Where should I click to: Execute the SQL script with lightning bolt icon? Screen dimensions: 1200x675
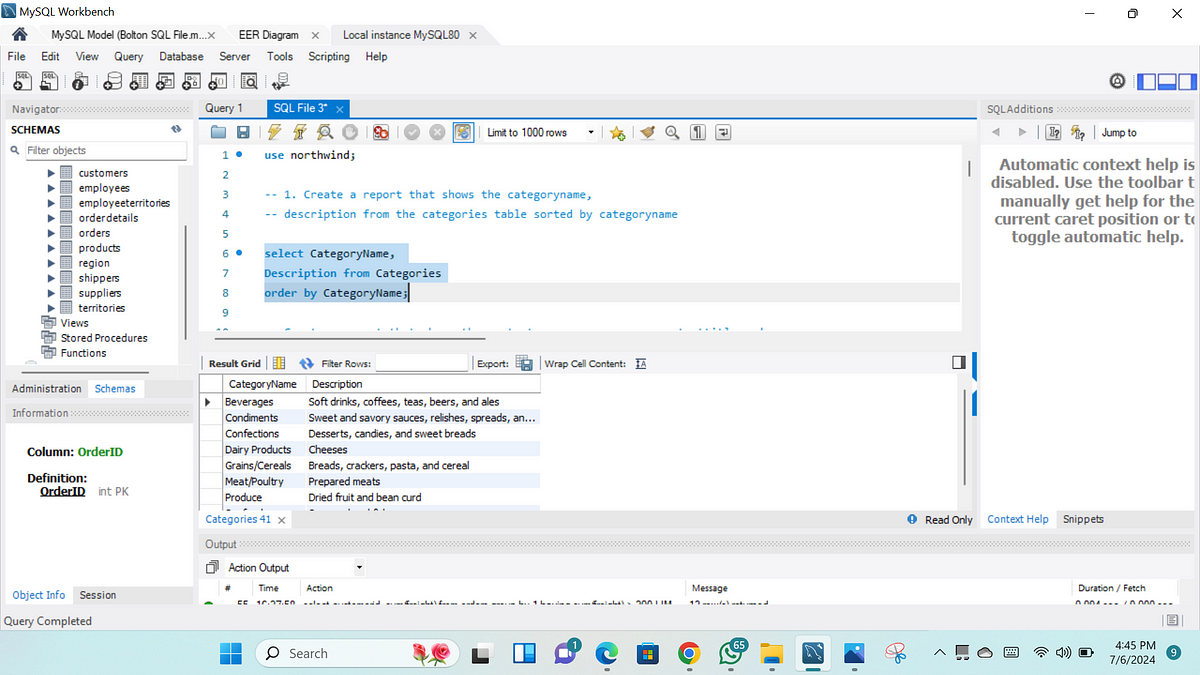point(274,132)
